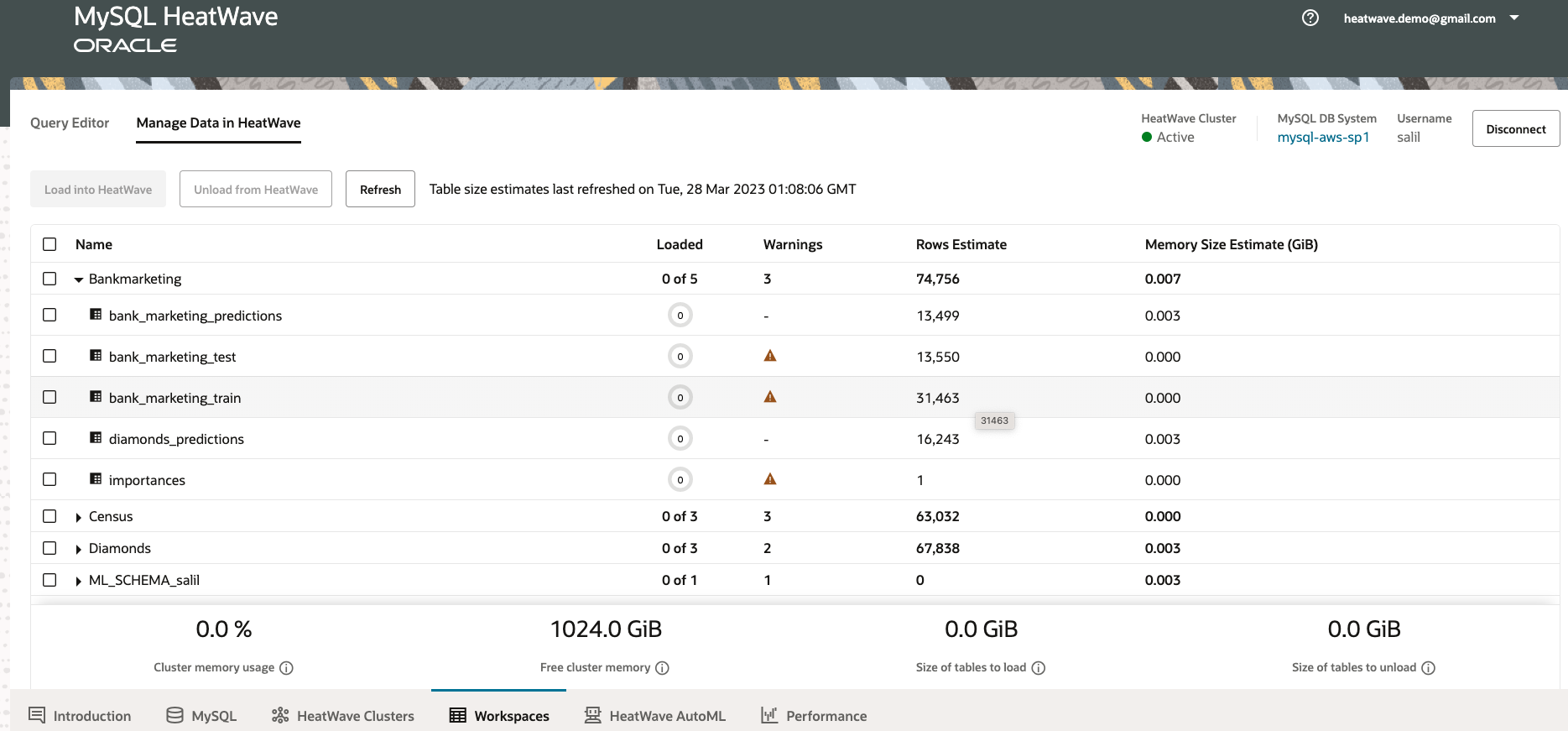
Task: Click the Free cluster memory info icon
Action: point(662,668)
